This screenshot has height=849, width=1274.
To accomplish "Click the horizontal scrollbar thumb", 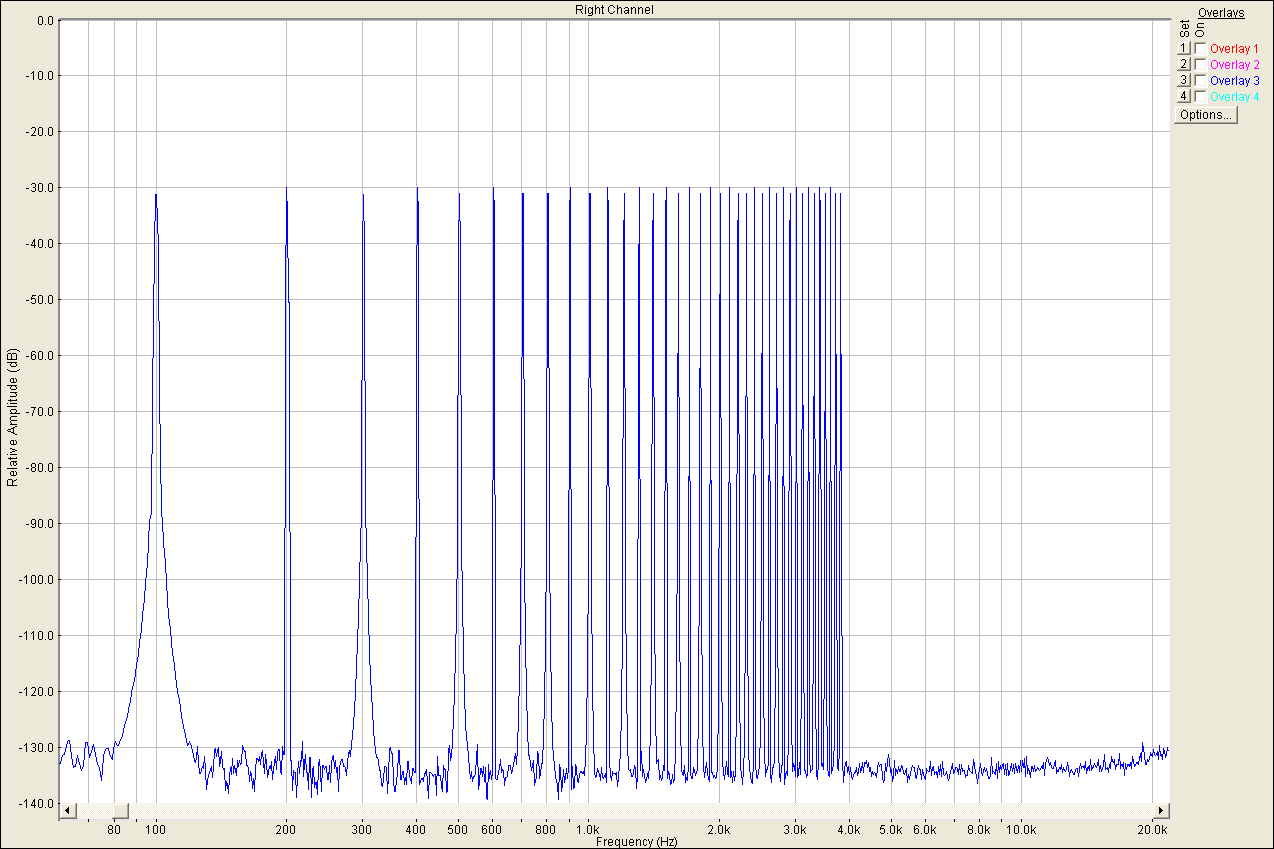I will point(121,810).
